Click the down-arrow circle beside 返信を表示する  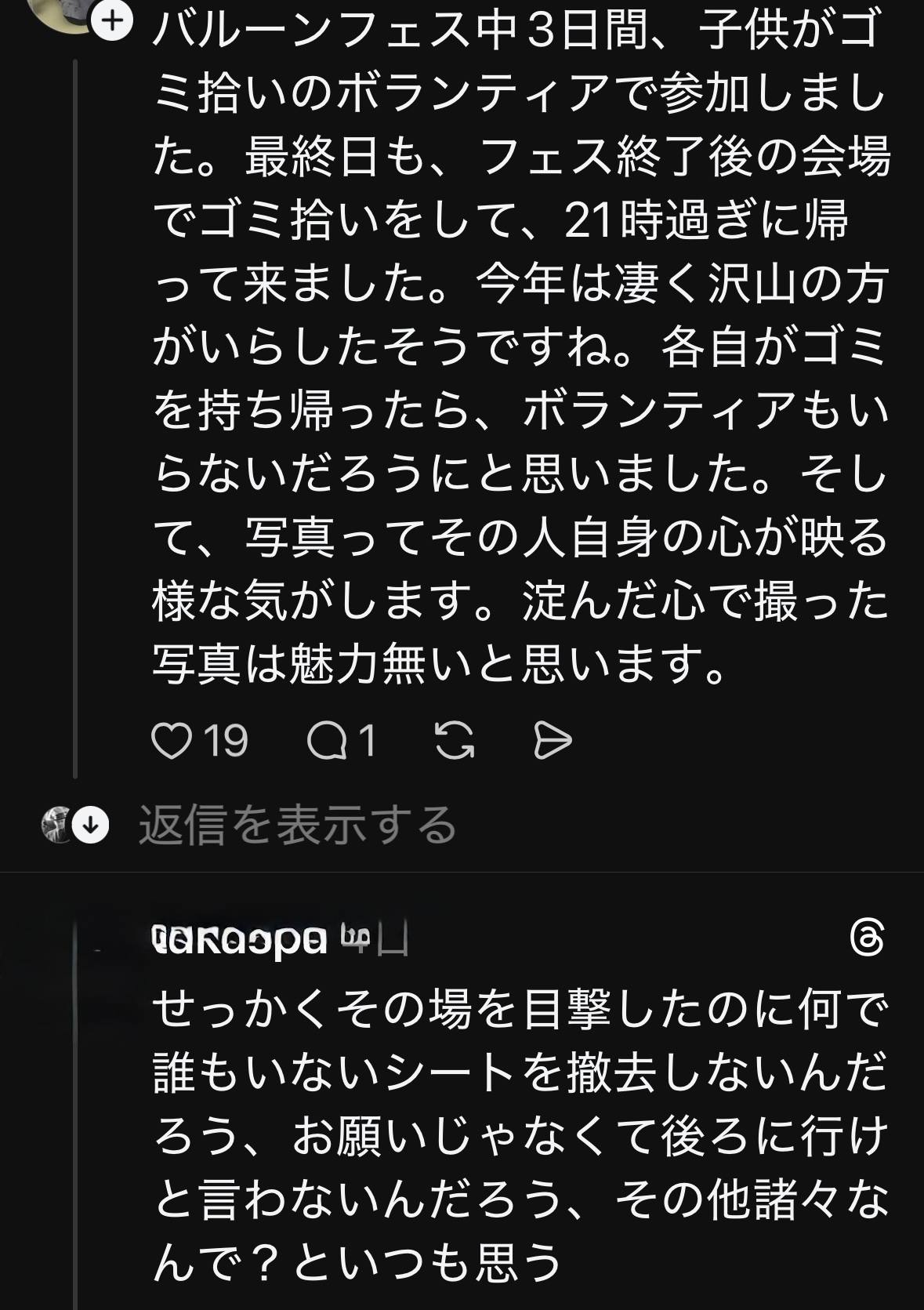pyautogui.click(x=92, y=825)
